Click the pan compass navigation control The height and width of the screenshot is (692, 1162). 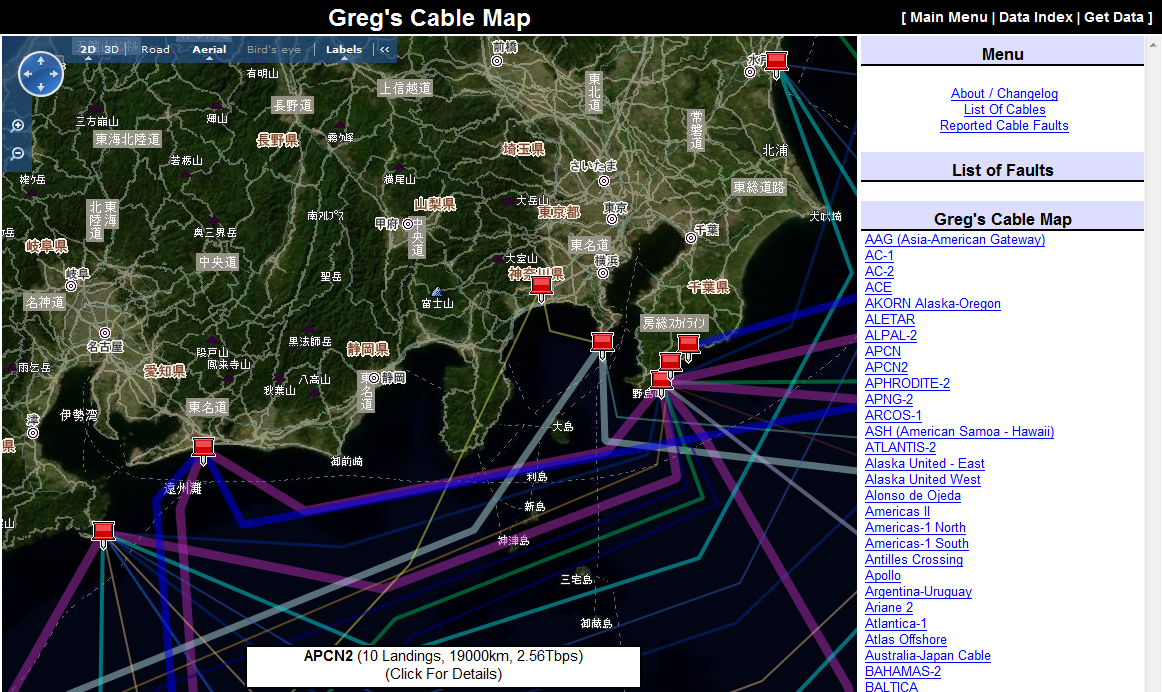tap(41, 74)
